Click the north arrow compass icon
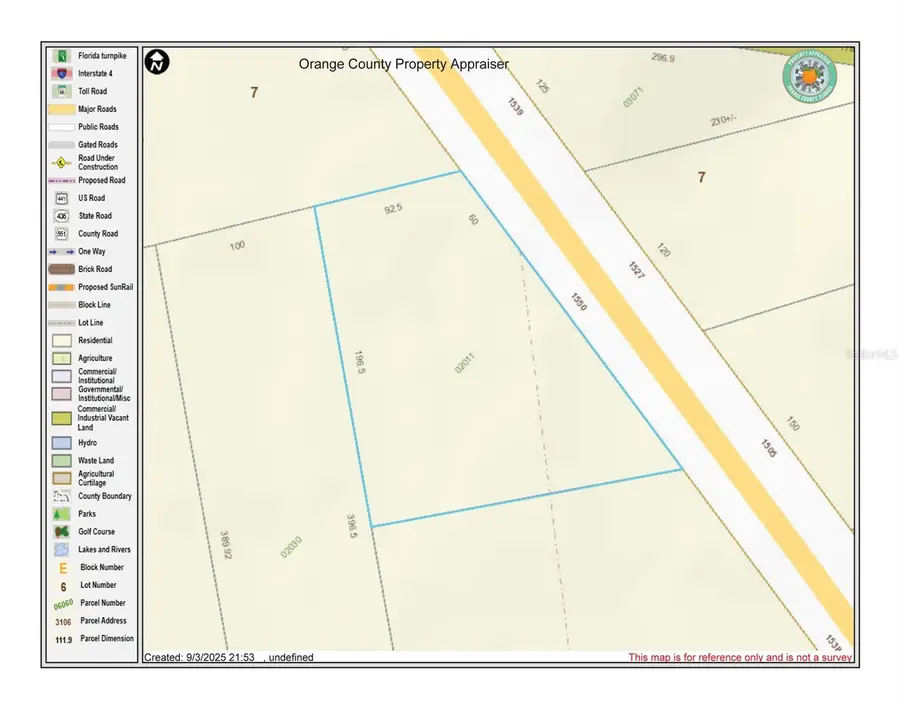 pos(157,62)
